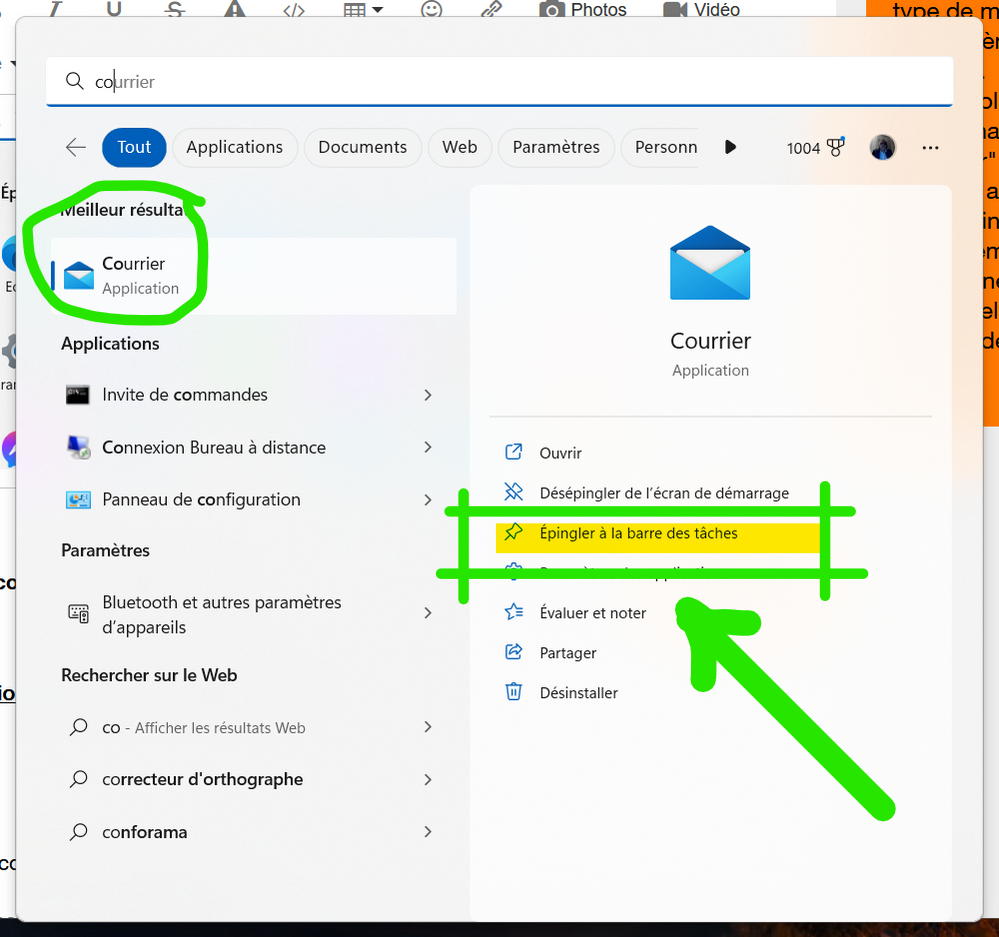
Task: Expand the conforama web suggestion
Action: pyautogui.click(x=428, y=832)
